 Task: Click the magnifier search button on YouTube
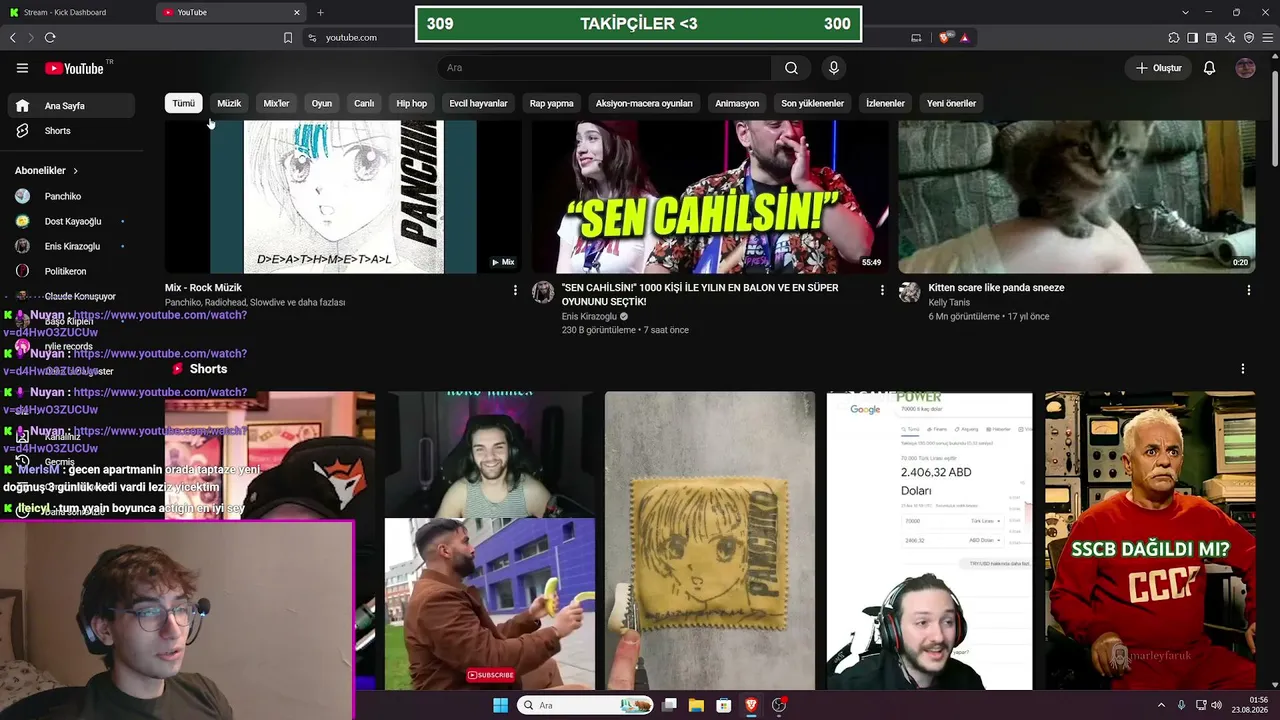(791, 68)
